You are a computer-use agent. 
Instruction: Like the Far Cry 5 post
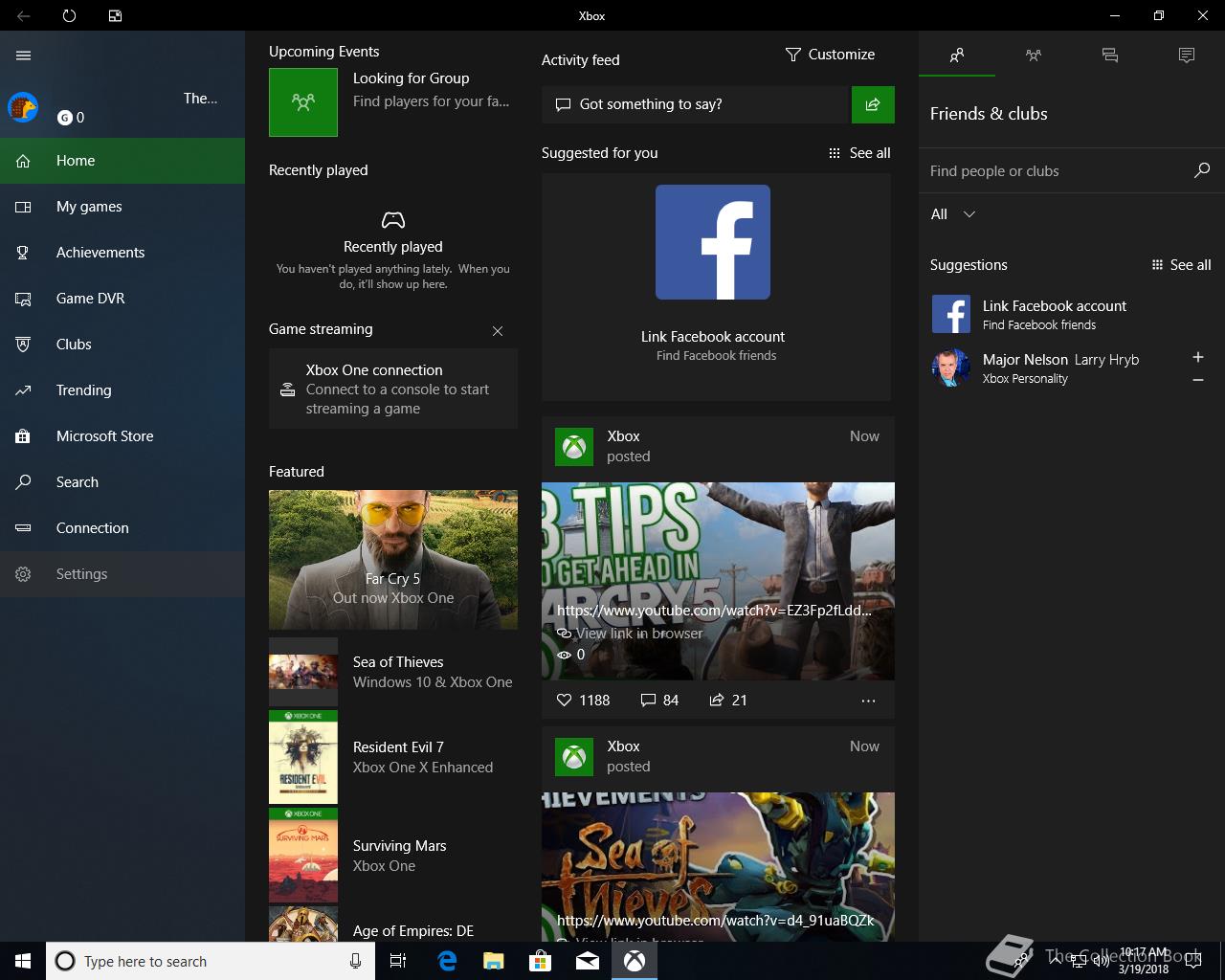pos(583,701)
